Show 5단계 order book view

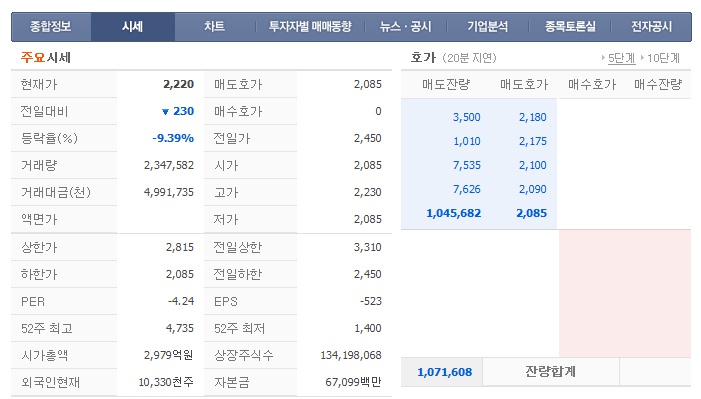(x=621, y=58)
